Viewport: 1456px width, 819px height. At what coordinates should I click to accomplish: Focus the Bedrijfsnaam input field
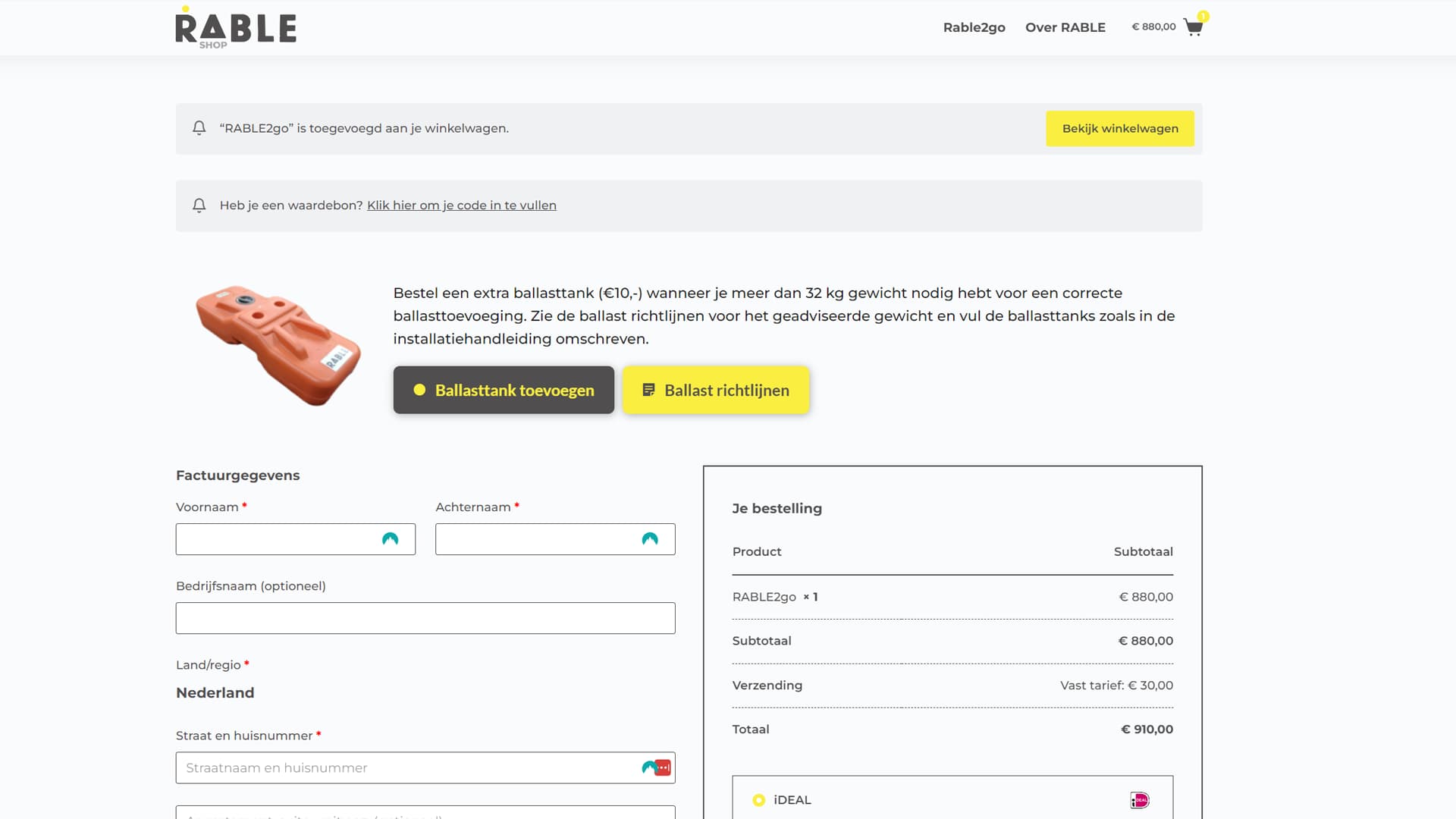point(425,618)
